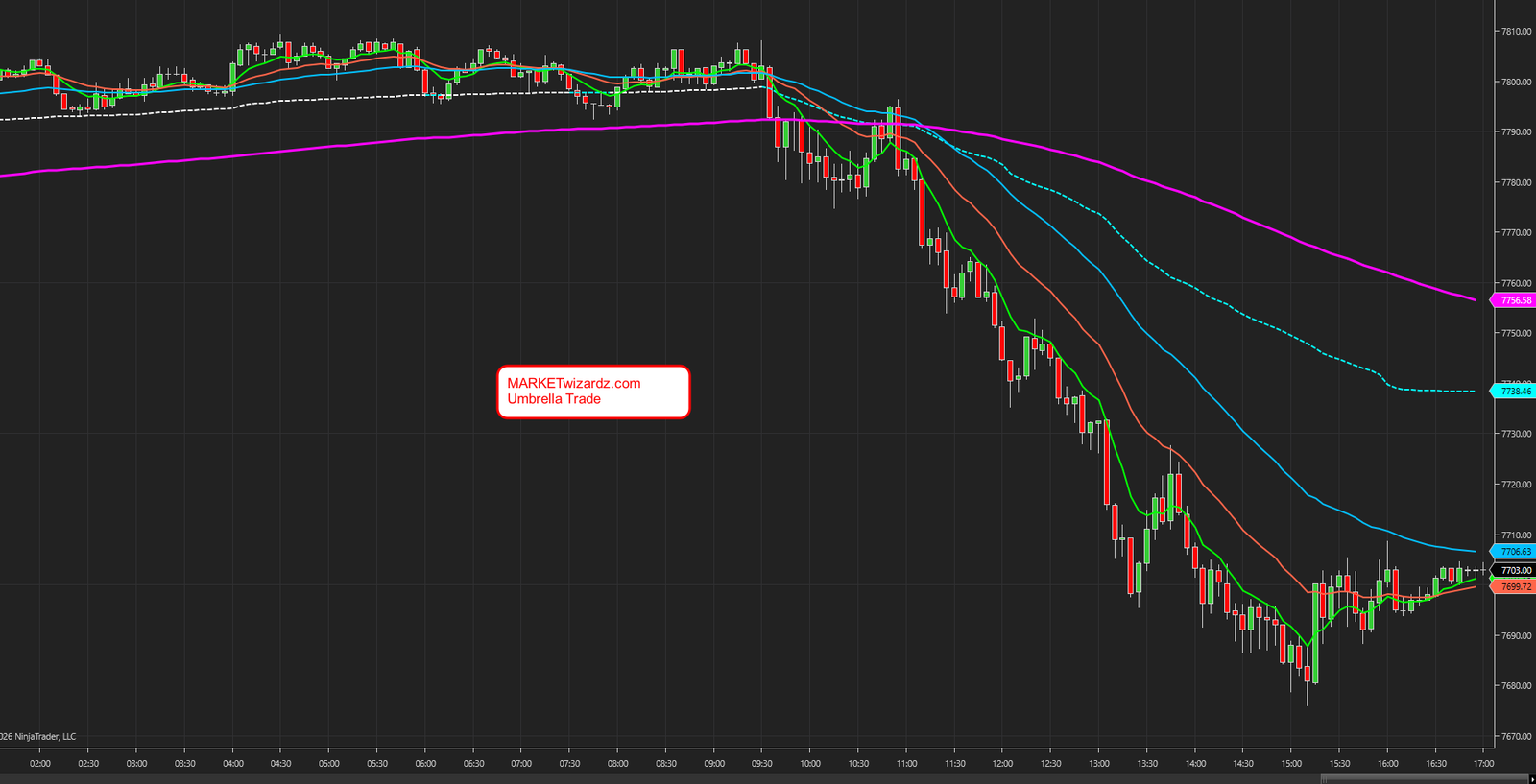Click the horizontal chart scrollbar thumb

pos(1423,779)
